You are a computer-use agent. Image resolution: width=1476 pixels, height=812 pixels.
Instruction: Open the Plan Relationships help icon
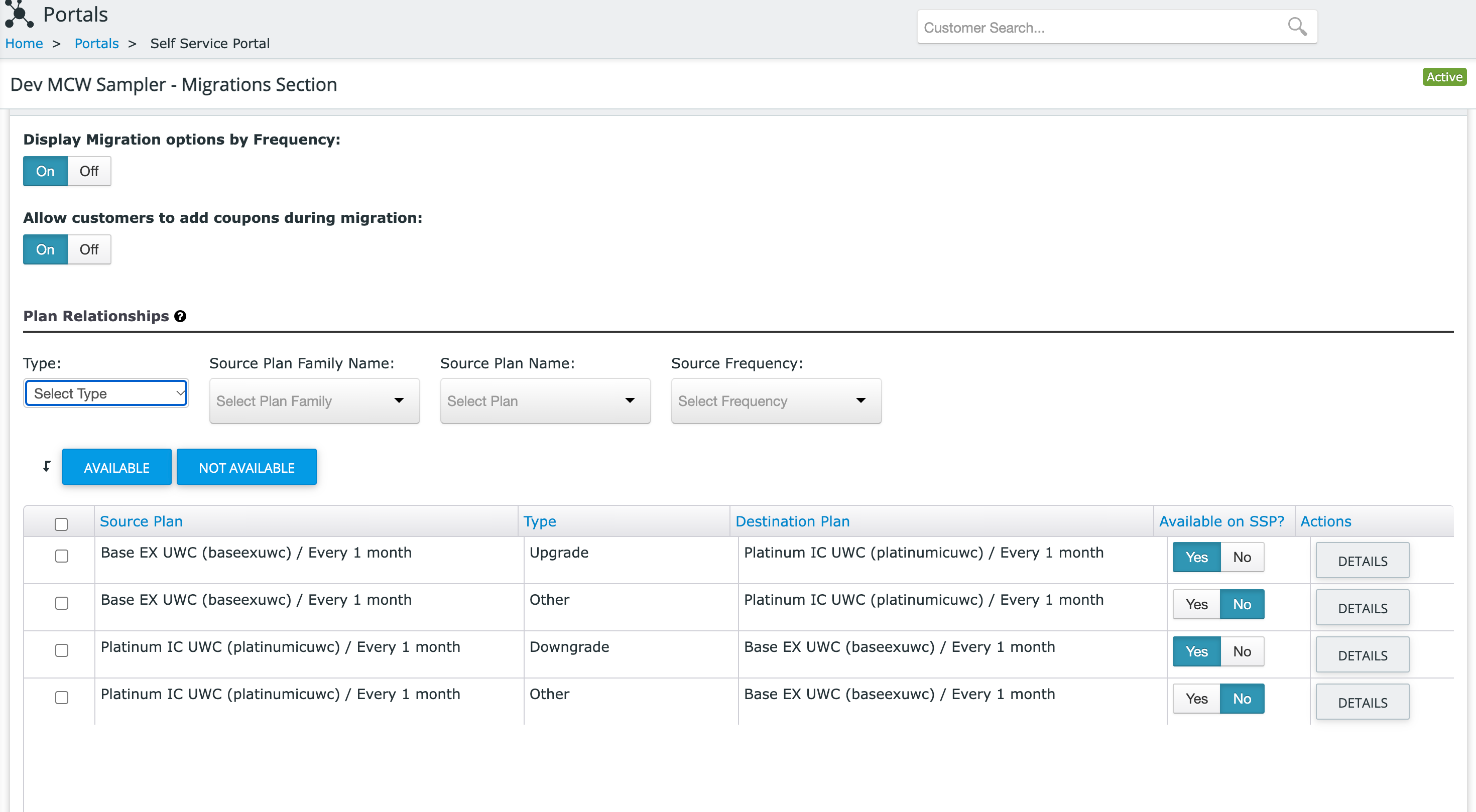[181, 316]
